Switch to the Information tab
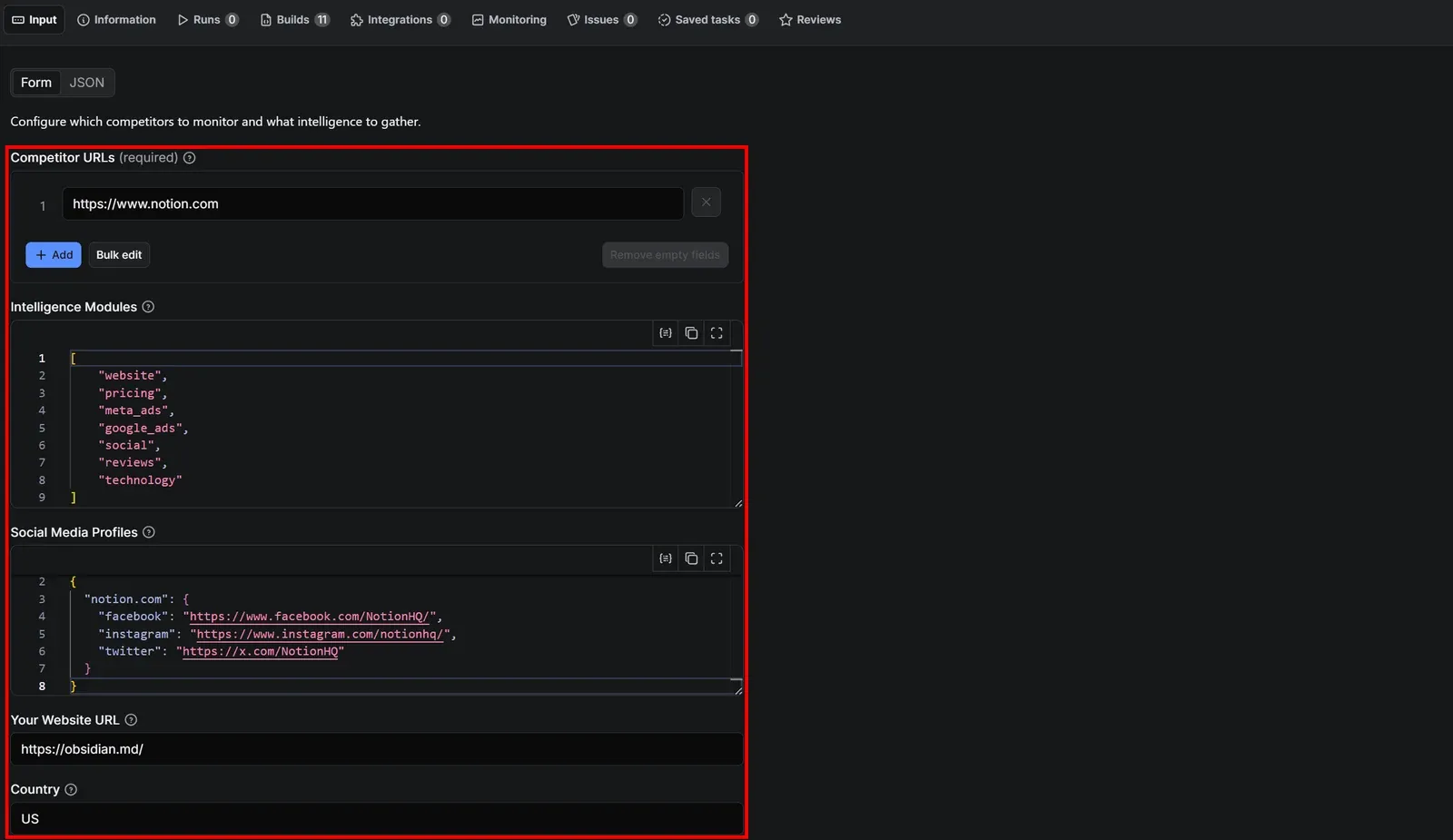Screen dimensions: 1453x840 pyautogui.click(x=116, y=19)
